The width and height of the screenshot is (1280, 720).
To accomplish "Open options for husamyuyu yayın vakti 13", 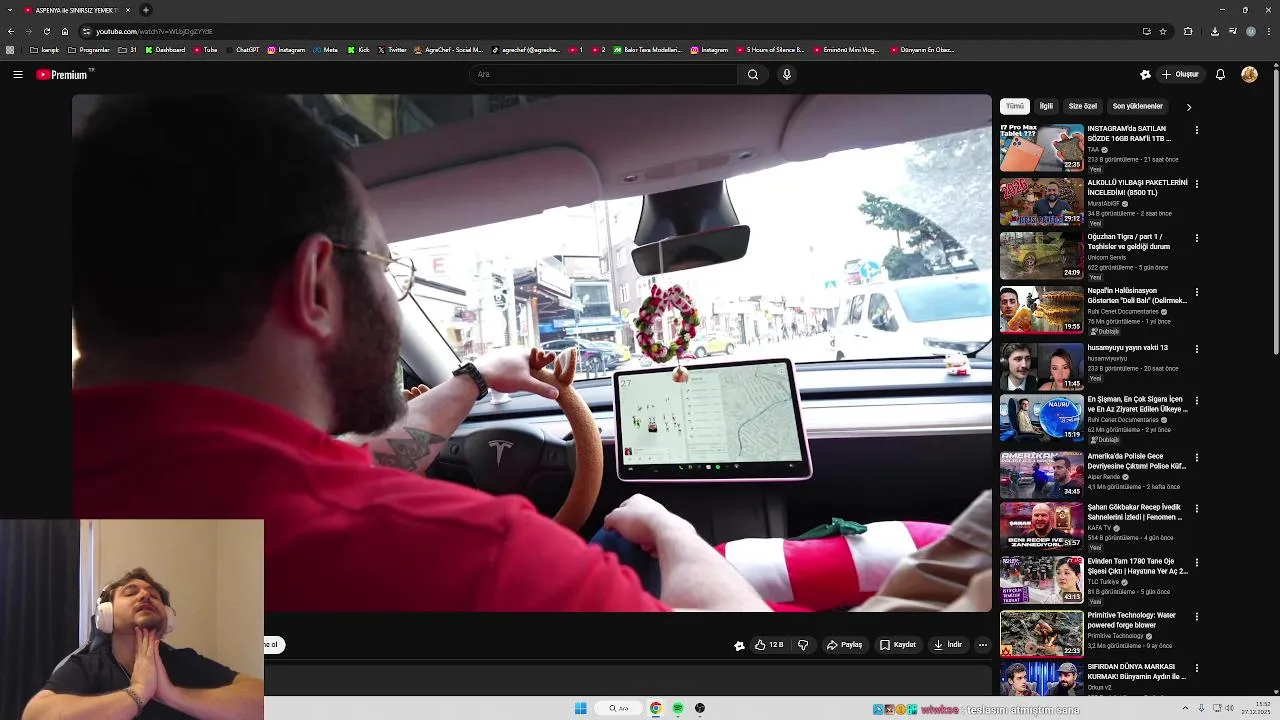I will pos(1196,349).
